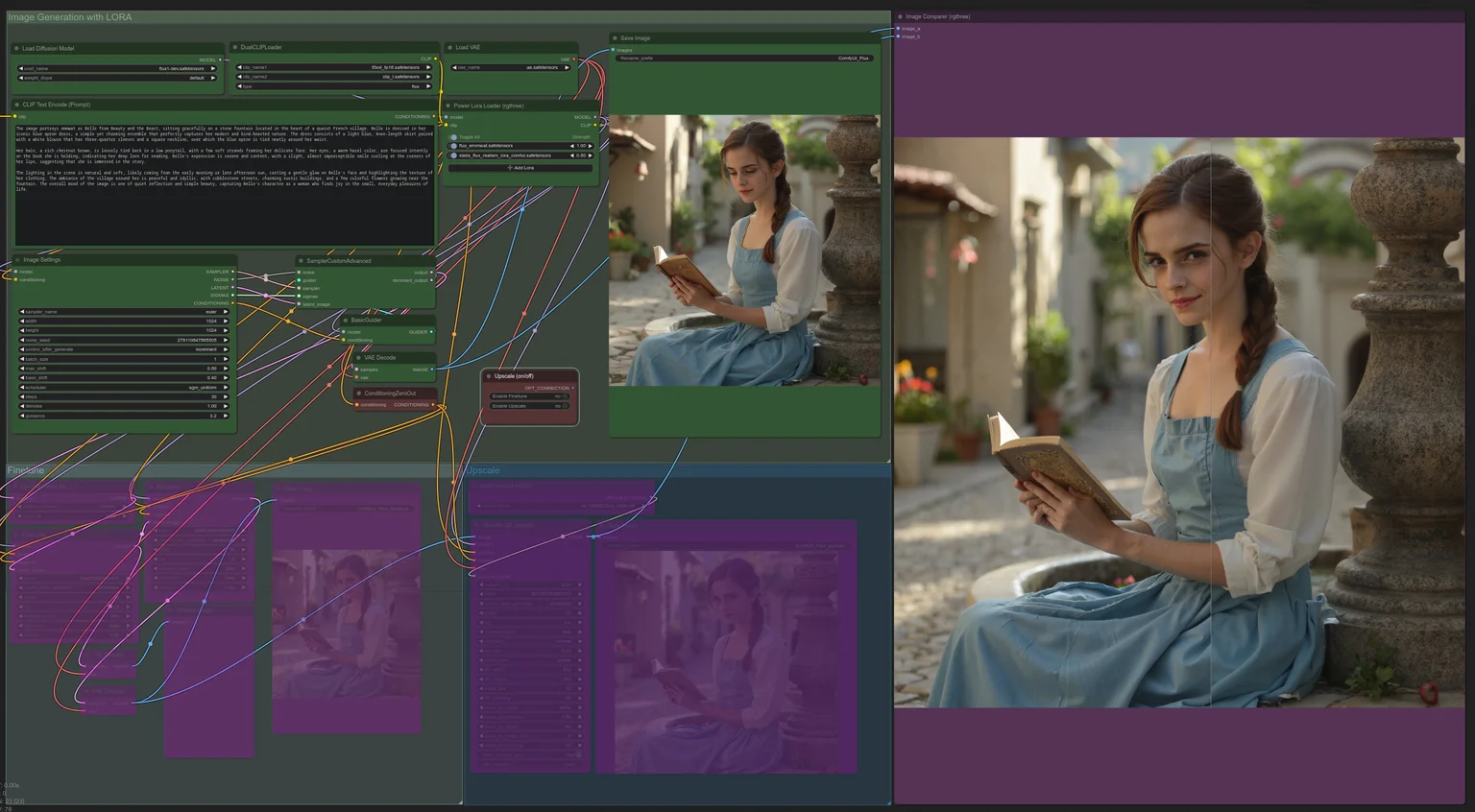Viewport: 1475px width, 812px height.
Task: Collapse the CLIP Text Encode (Prompt) node dot
Action: tap(17, 105)
